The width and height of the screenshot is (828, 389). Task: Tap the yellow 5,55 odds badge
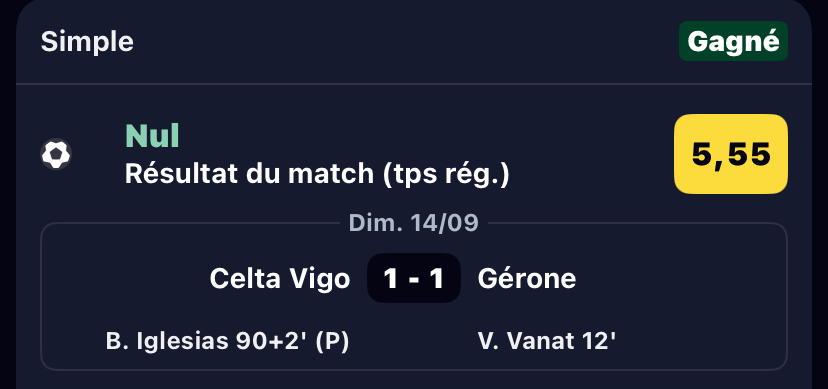[731, 154]
